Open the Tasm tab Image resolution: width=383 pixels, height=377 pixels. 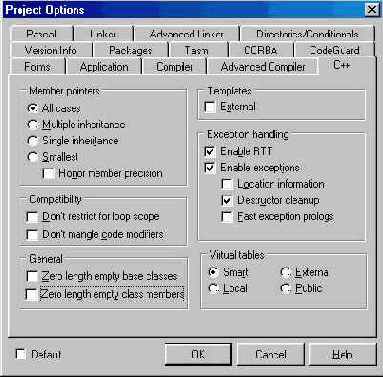coord(197,50)
